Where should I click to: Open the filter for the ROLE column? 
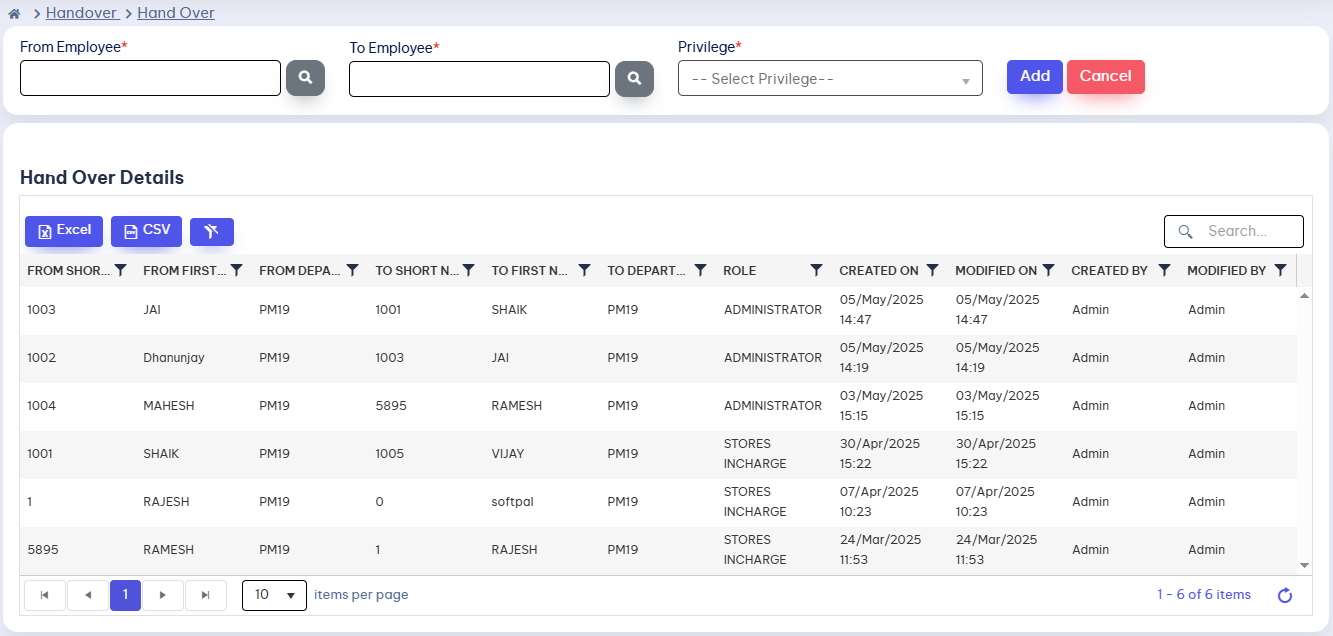[x=816, y=270]
